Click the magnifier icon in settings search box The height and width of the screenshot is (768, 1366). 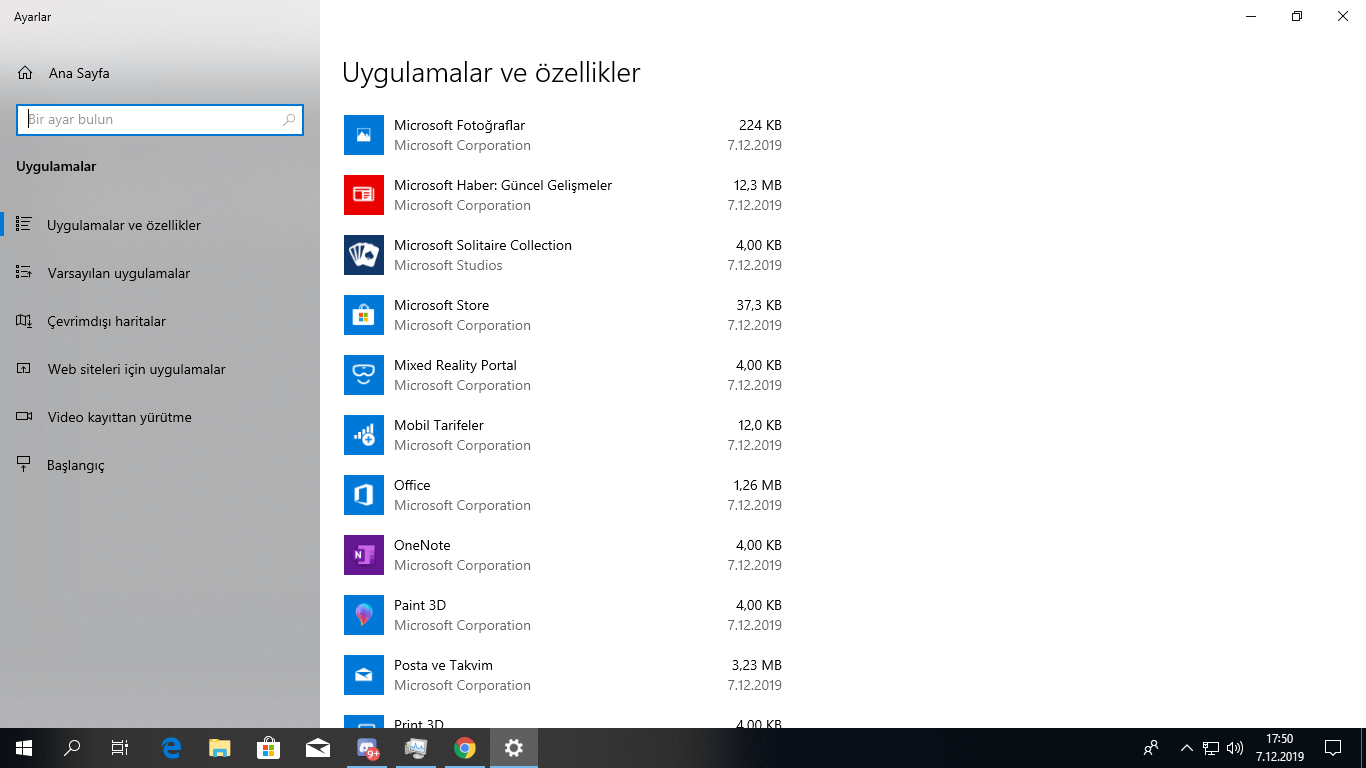pyautogui.click(x=289, y=119)
